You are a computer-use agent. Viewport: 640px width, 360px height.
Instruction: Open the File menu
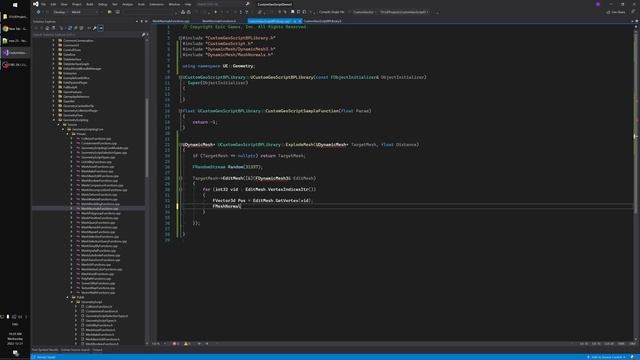point(43,4)
